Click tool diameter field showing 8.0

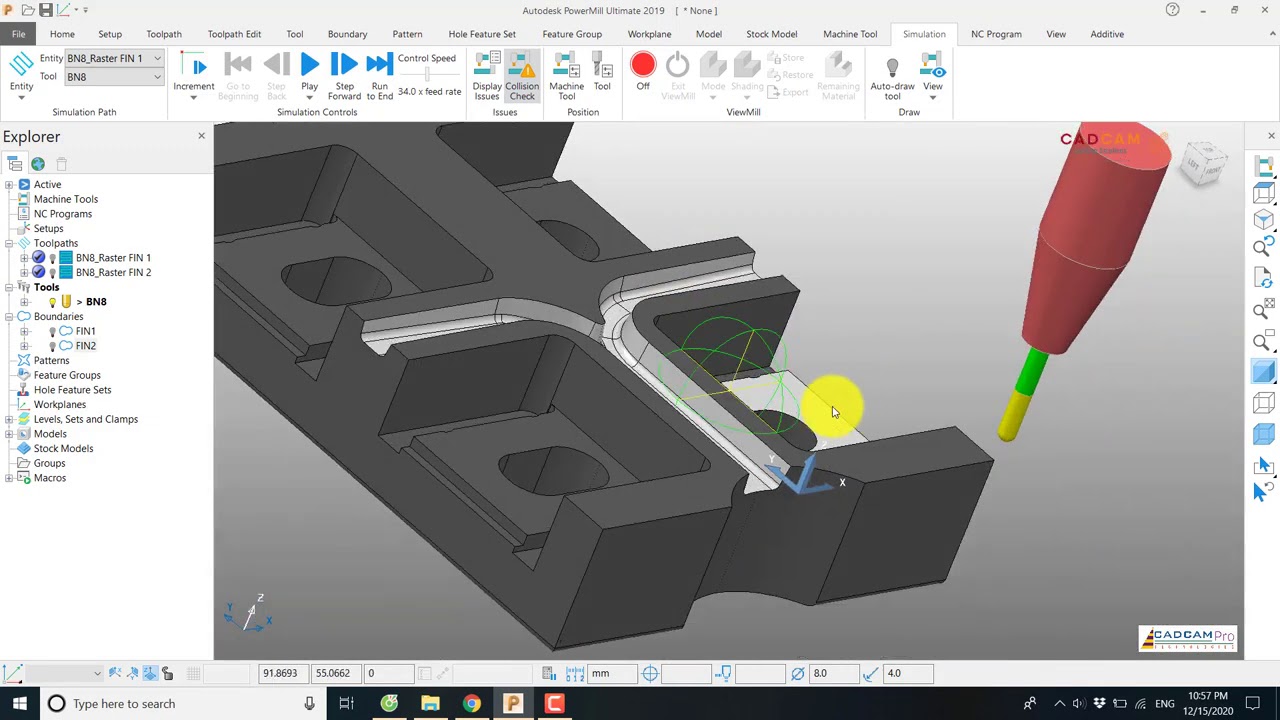(x=832, y=674)
